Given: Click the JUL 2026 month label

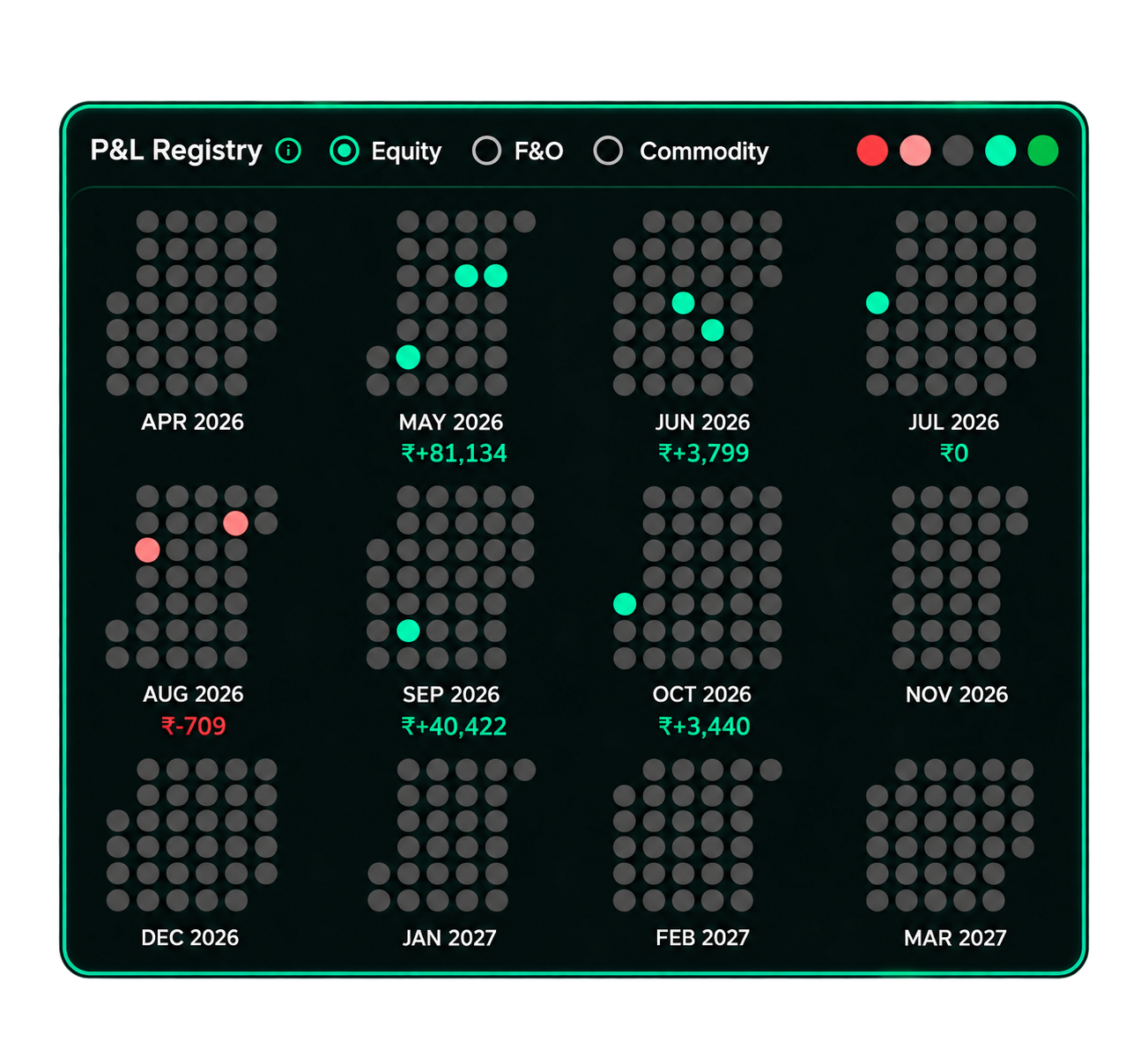Looking at the screenshot, I should tap(954, 422).
